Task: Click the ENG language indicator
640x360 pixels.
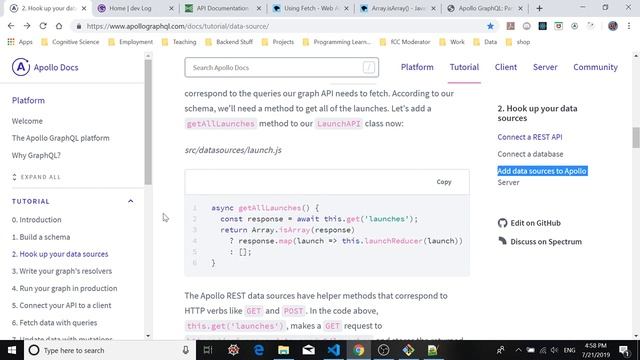Action: point(569,350)
